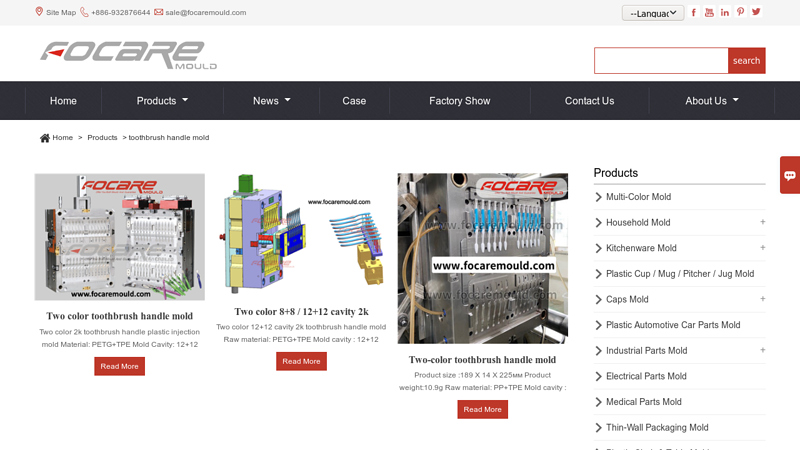Click chevron beside Plastic Automotive Car Parts Mold
The image size is (800, 450).
[x=598, y=325]
